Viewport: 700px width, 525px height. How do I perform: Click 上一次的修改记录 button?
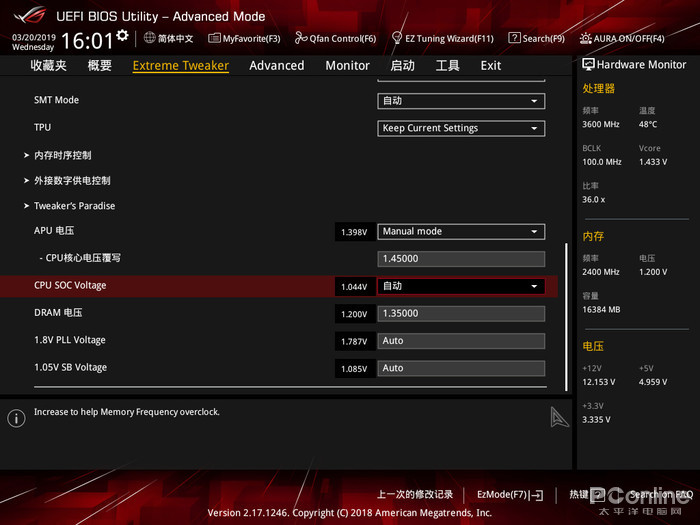[x=415, y=495]
